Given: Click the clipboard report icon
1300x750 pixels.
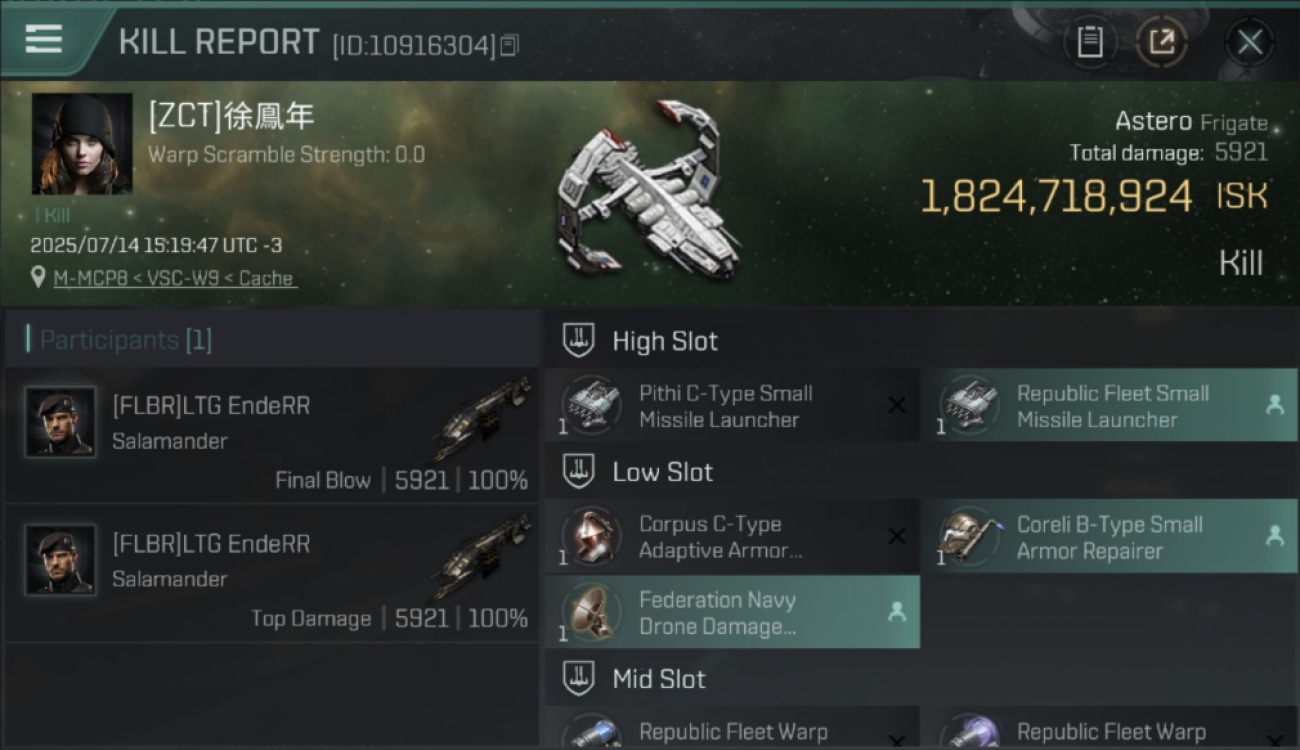Looking at the screenshot, I should pos(1090,42).
